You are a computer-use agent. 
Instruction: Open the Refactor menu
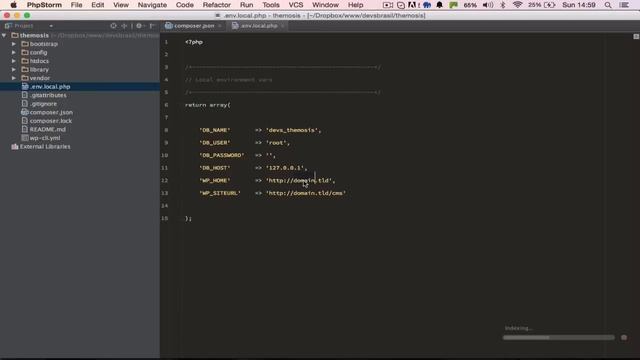click(217, 5)
